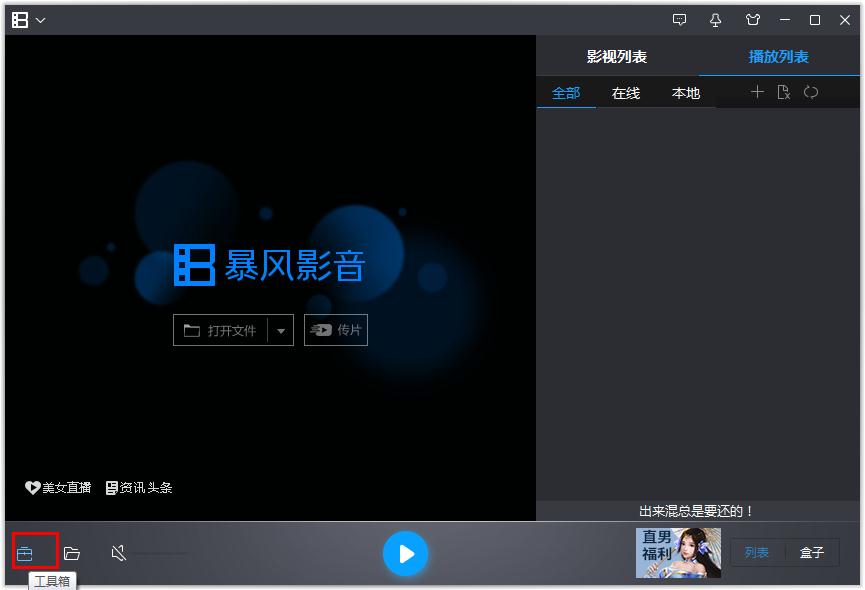Switch list view to 盒子 mode
This screenshot has width=865, height=590.
click(812, 551)
